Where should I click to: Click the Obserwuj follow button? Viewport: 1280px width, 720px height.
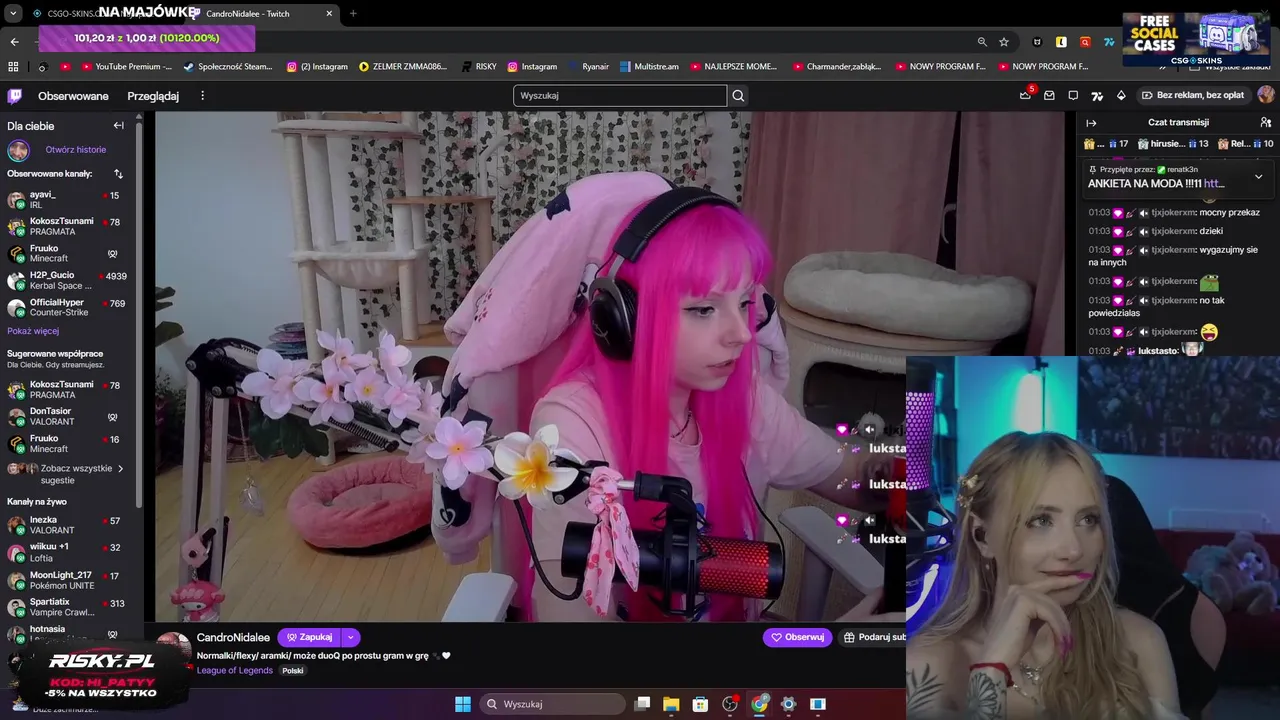point(798,637)
